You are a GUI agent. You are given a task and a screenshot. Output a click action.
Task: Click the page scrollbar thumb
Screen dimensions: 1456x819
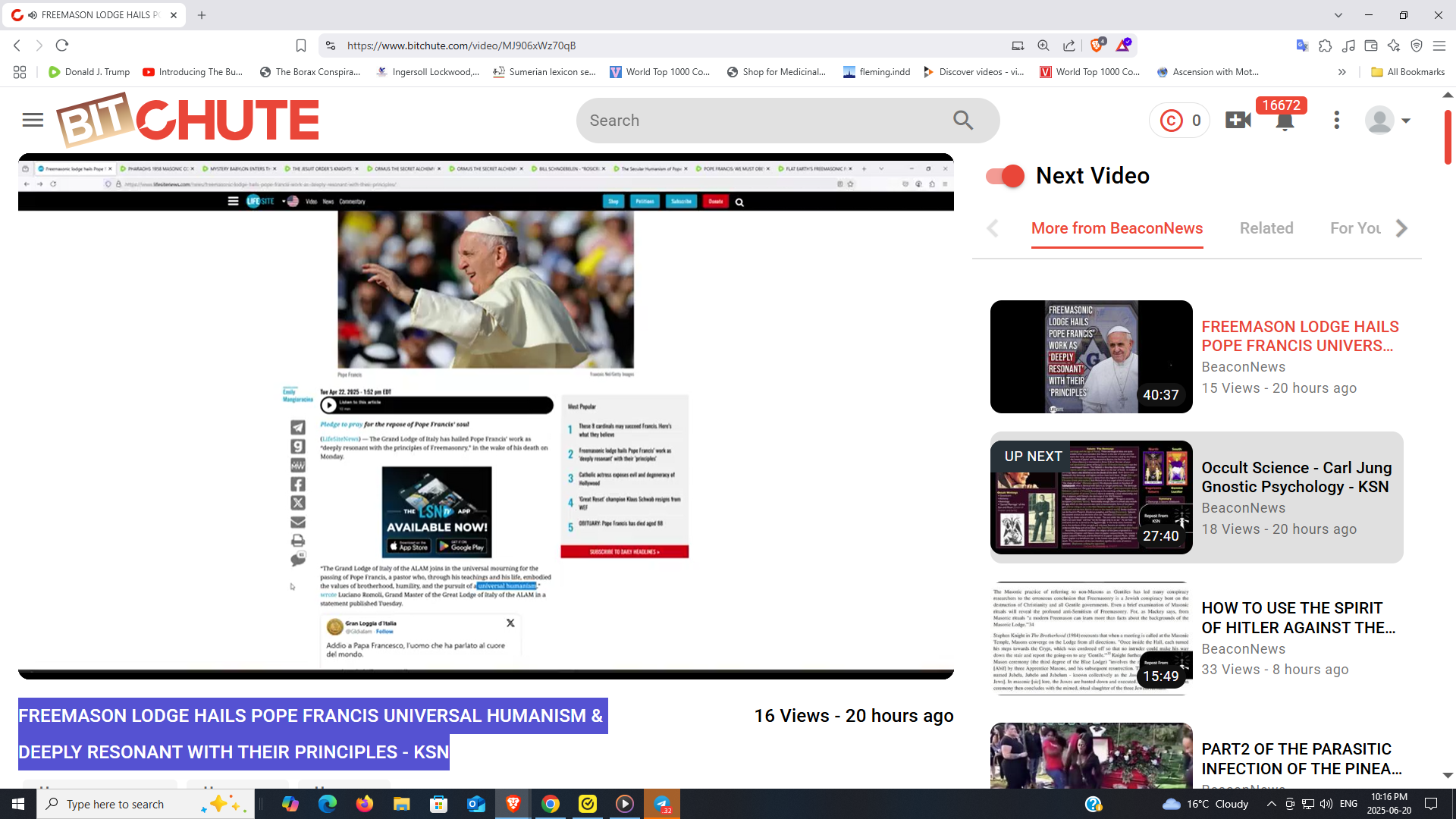[x=1448, y=136]
